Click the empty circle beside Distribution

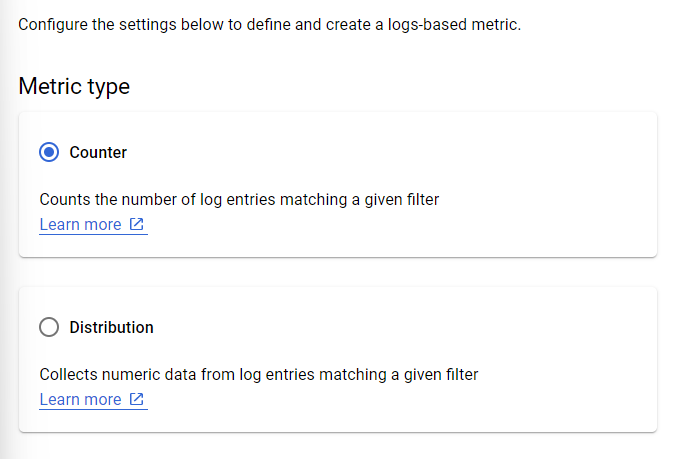[49, 328]
